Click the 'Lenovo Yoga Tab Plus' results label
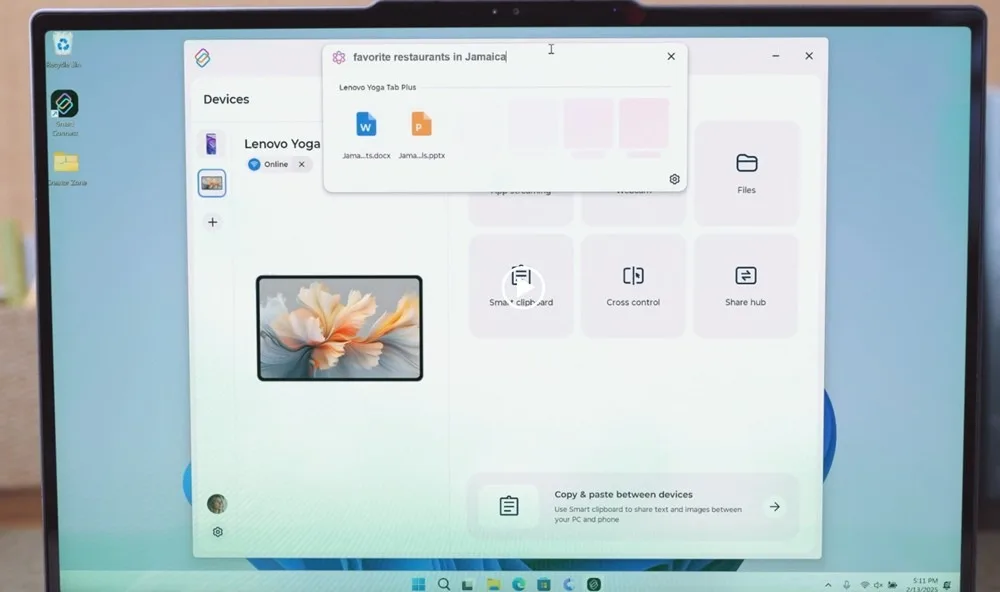 [378, 87]
